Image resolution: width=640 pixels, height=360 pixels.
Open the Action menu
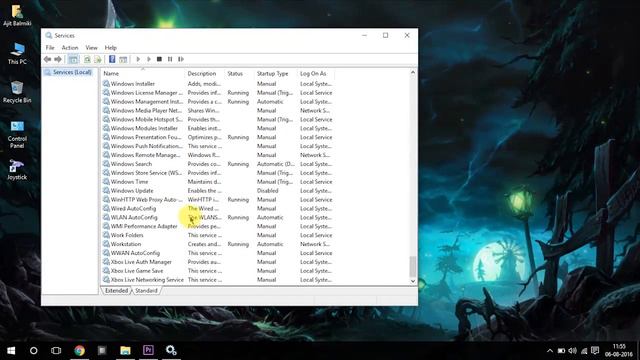pyautogui.click(x=70, y=48)
